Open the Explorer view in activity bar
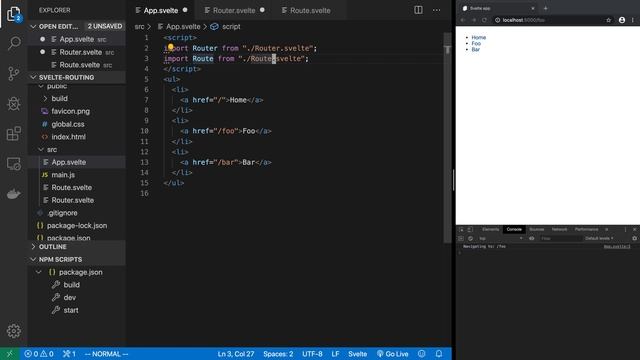The height and width of the screenshot is (360, 640). 14,14
